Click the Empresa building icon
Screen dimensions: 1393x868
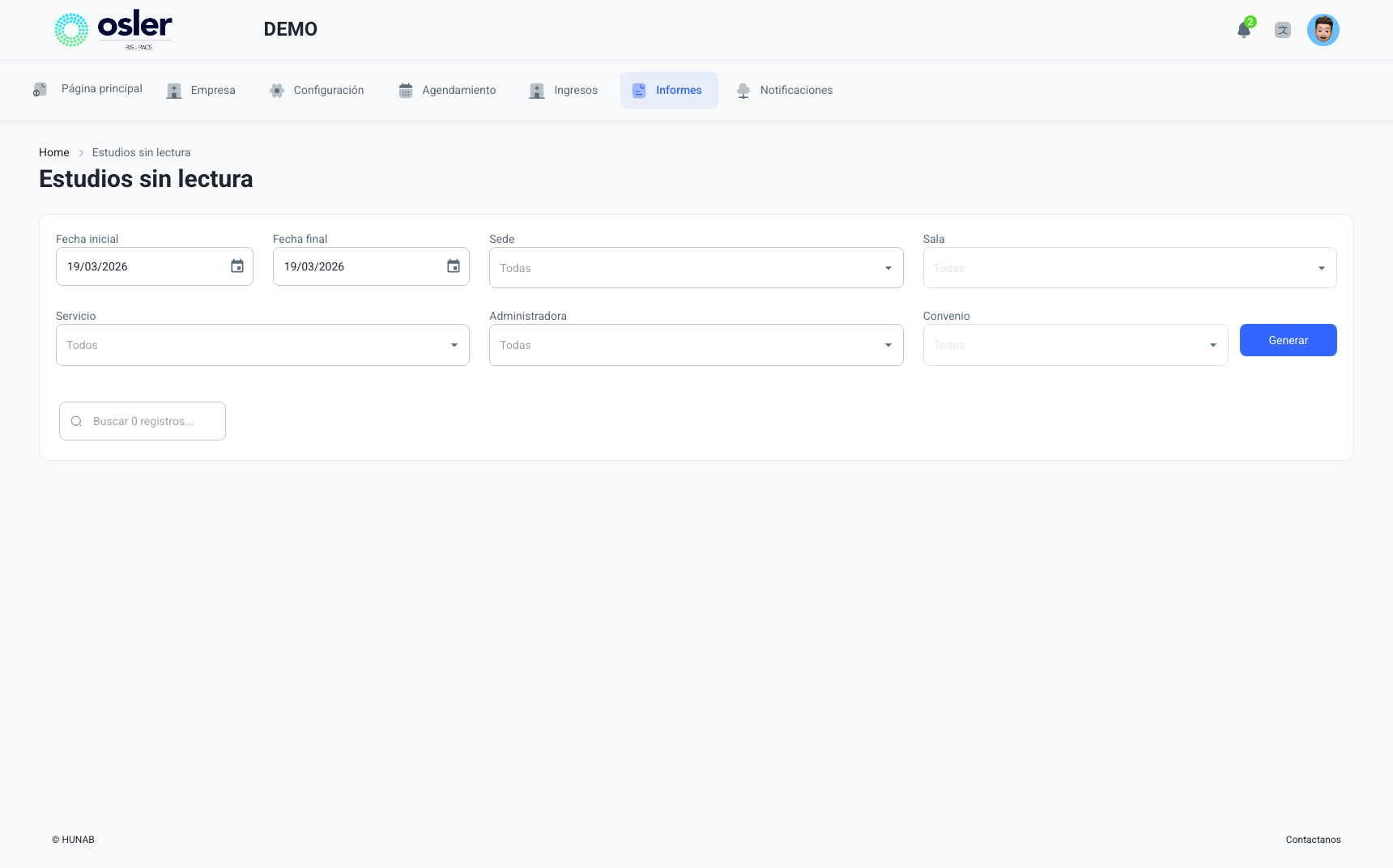(174, 91)
